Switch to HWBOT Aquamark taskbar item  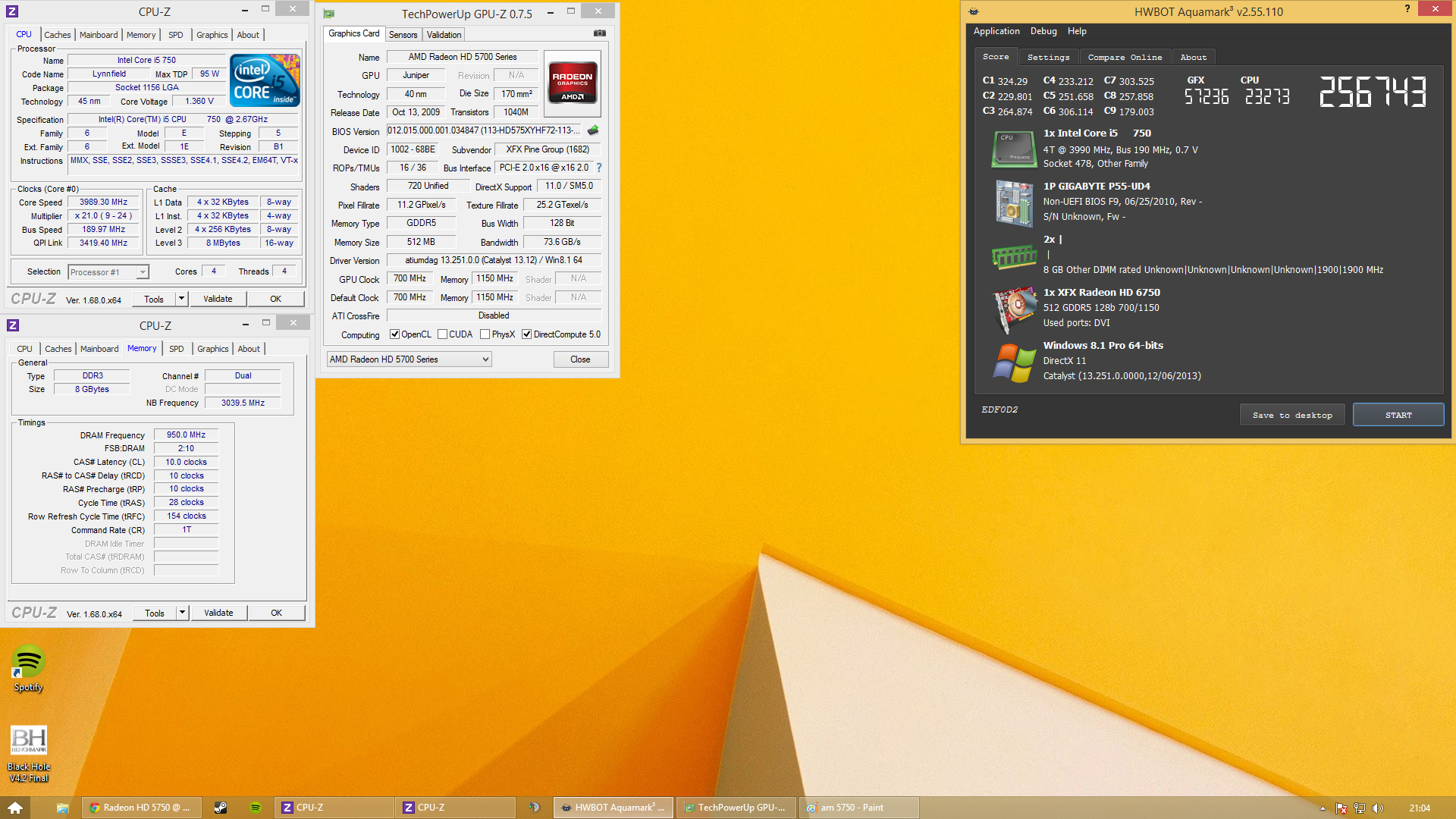click(x=613, y=808)
